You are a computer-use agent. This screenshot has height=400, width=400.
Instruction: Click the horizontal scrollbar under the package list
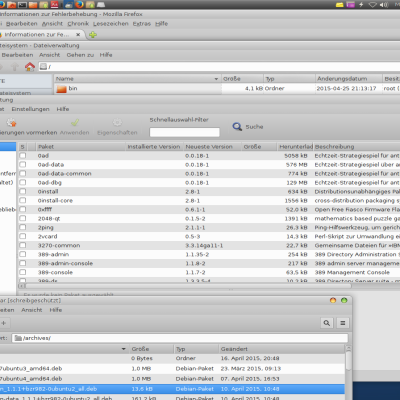coord(188,286)
